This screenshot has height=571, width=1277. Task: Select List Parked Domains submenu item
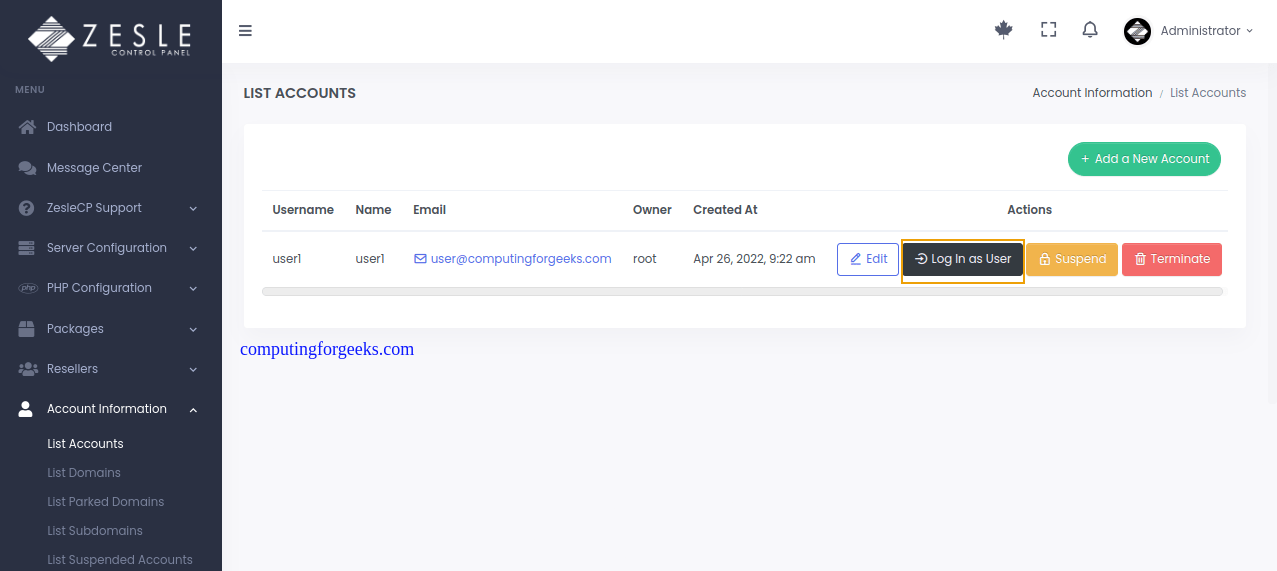coord(106,502)
